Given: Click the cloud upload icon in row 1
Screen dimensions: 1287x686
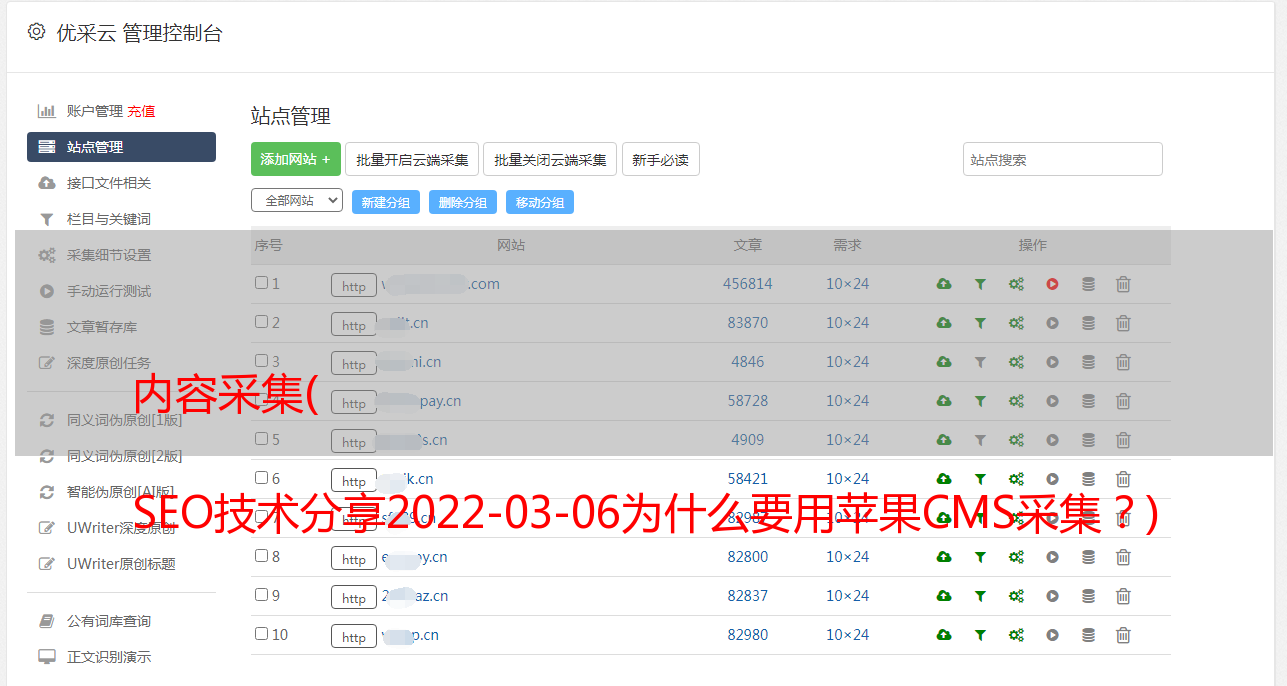Looking at the screenshot, I should 944,284.
